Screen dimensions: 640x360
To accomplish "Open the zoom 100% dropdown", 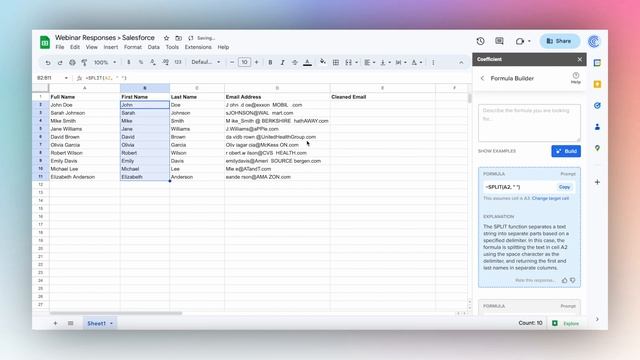I will click(105, 62).
